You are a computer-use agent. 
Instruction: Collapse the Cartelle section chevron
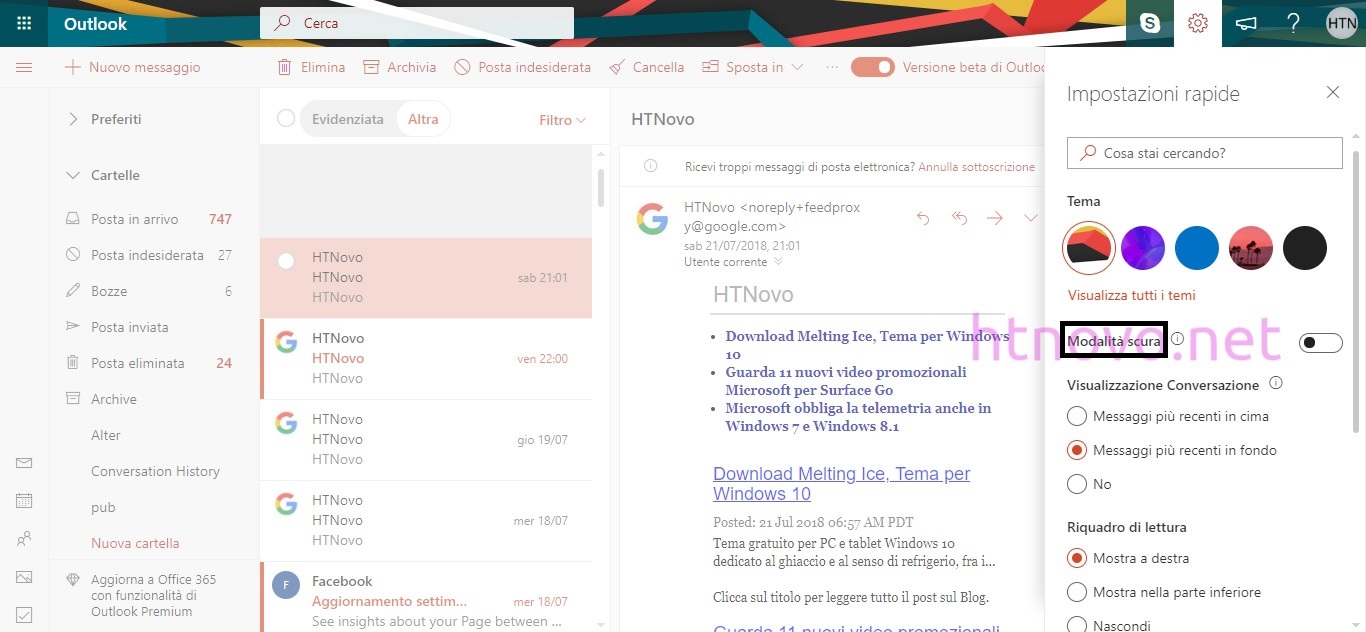click(x=72, y=175)
